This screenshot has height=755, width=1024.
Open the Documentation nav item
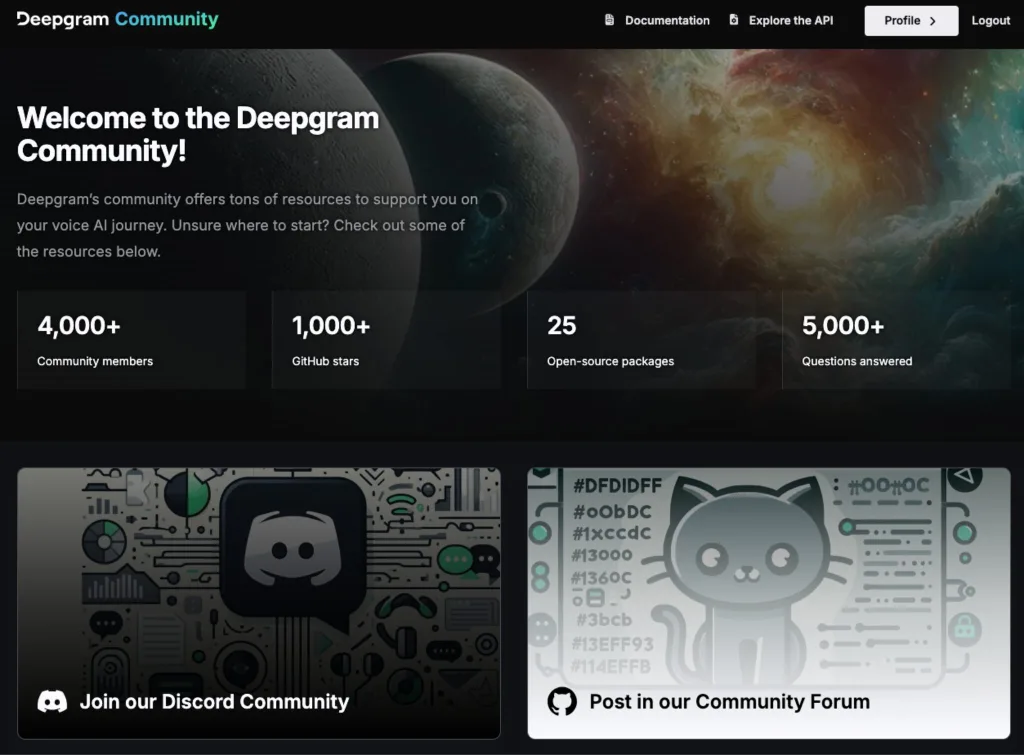tap(667, 20)
